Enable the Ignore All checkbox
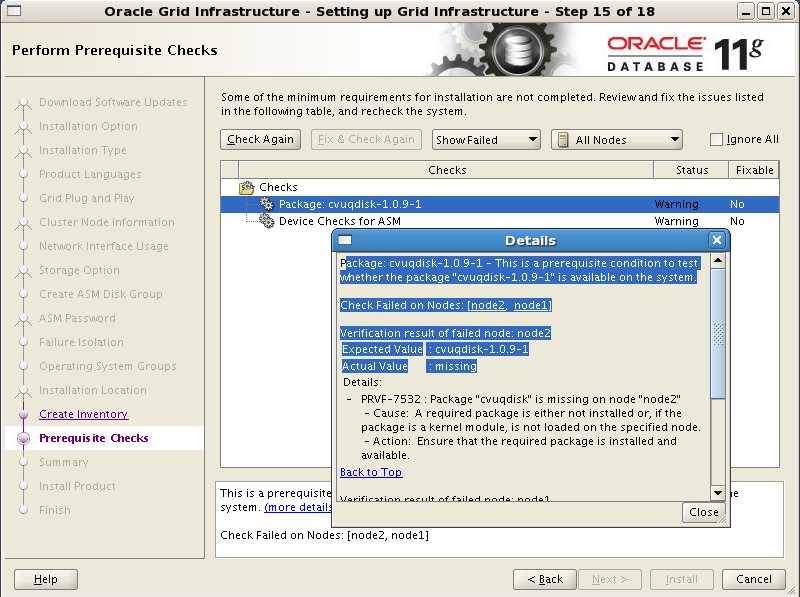This screenshot has width=800, height=597. pos(716,139)
